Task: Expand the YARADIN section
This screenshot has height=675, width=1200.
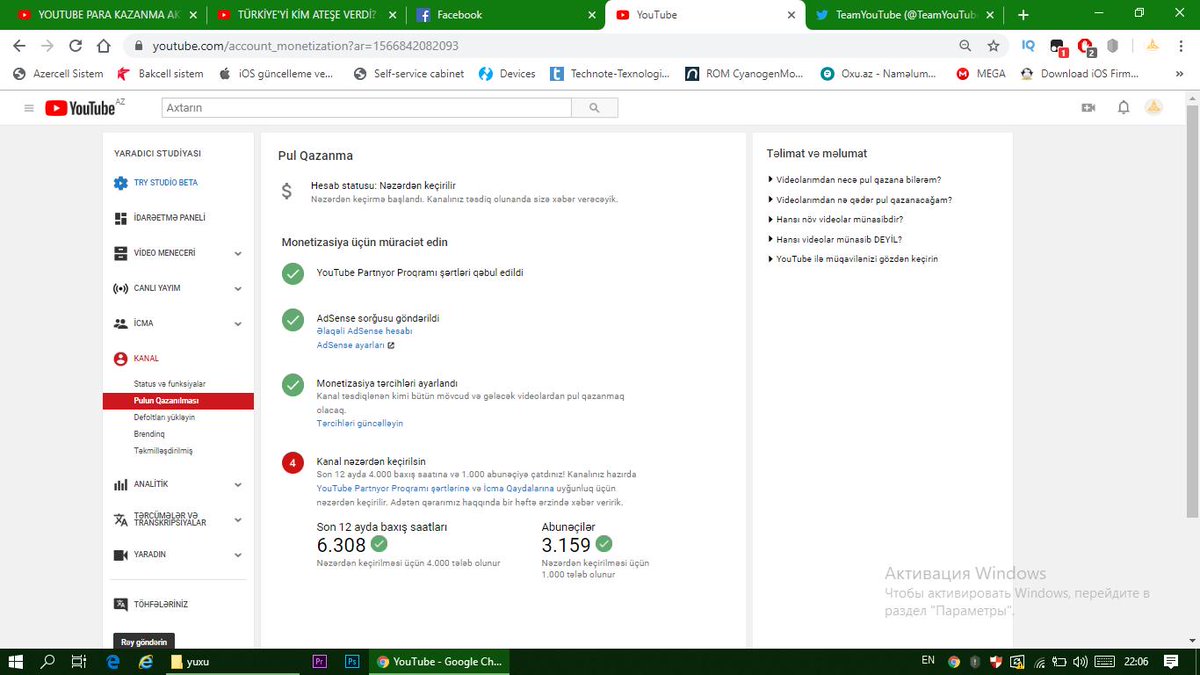Action: pyautogui.click(x=238, y=555)
